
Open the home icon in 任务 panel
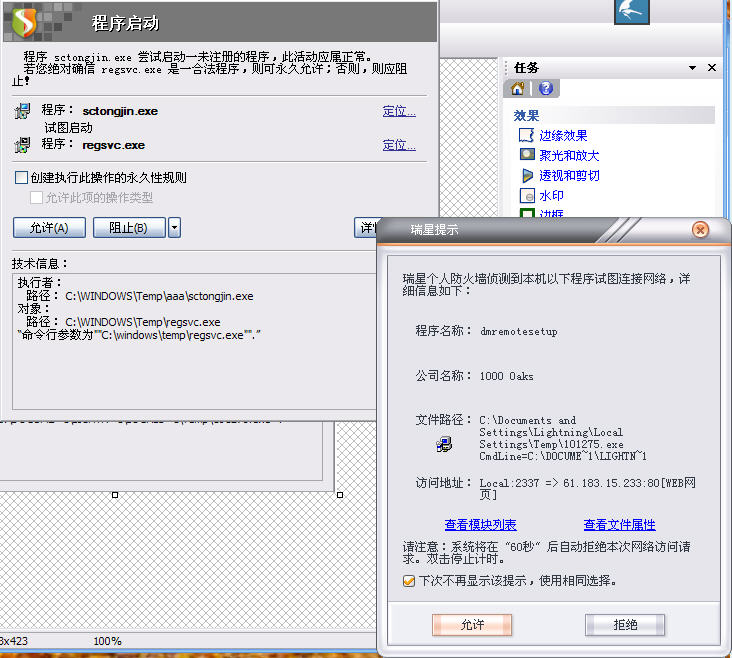point(517,88)
